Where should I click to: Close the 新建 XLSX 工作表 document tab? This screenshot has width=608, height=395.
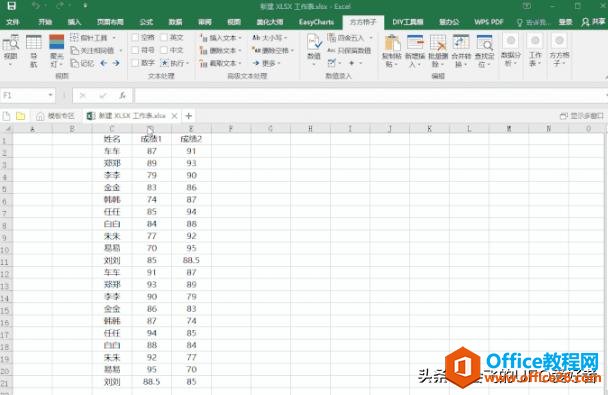(x=174, y=116)
